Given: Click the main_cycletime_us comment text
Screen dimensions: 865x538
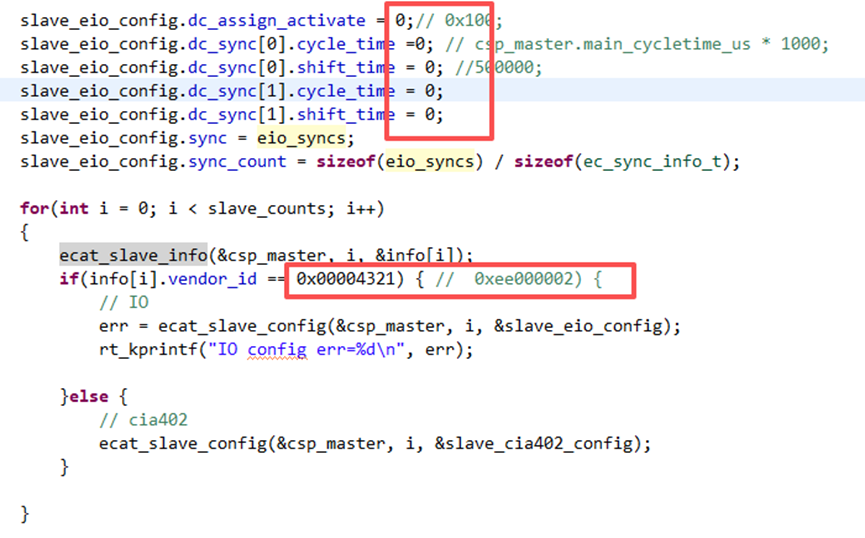Looking at the screenshot, I should click(x=667, y=44).
